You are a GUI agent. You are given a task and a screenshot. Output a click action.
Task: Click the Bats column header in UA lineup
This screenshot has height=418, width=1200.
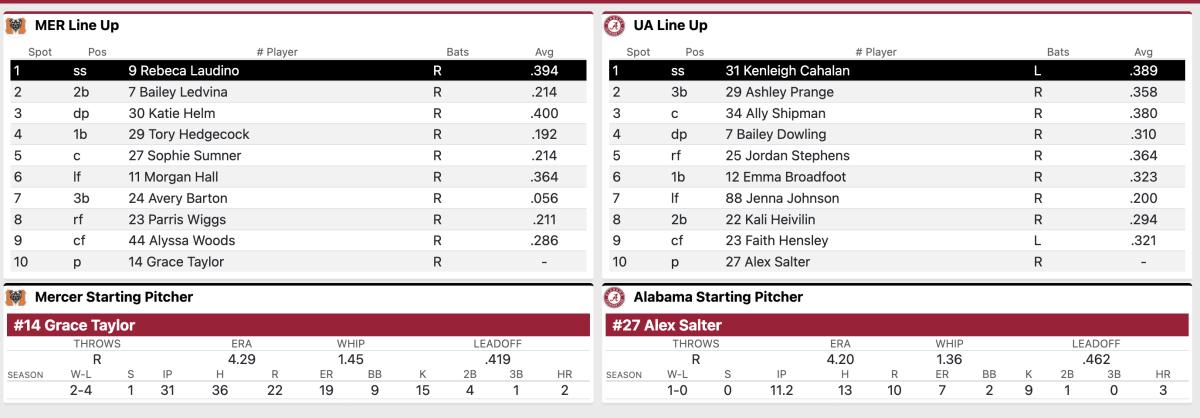pyautogui.click(x=1058, y=52)
